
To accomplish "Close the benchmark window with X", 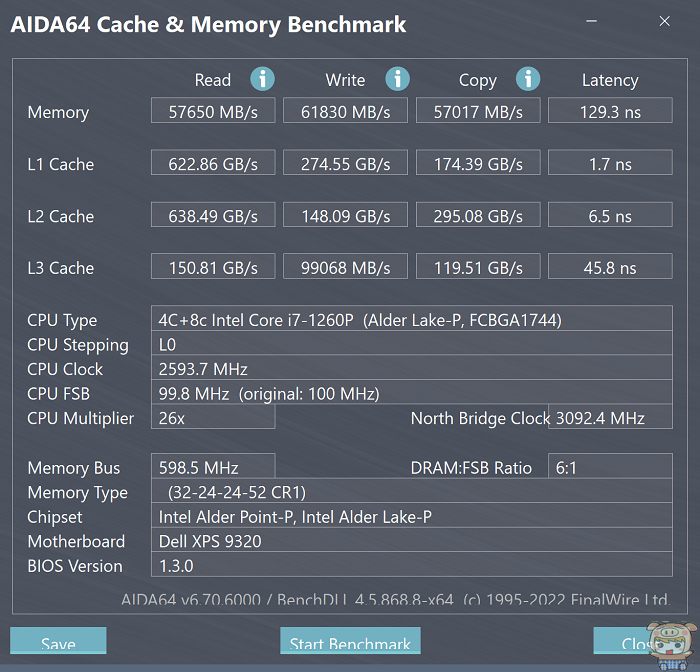I will pyautogui.click(x=666, y=20).
